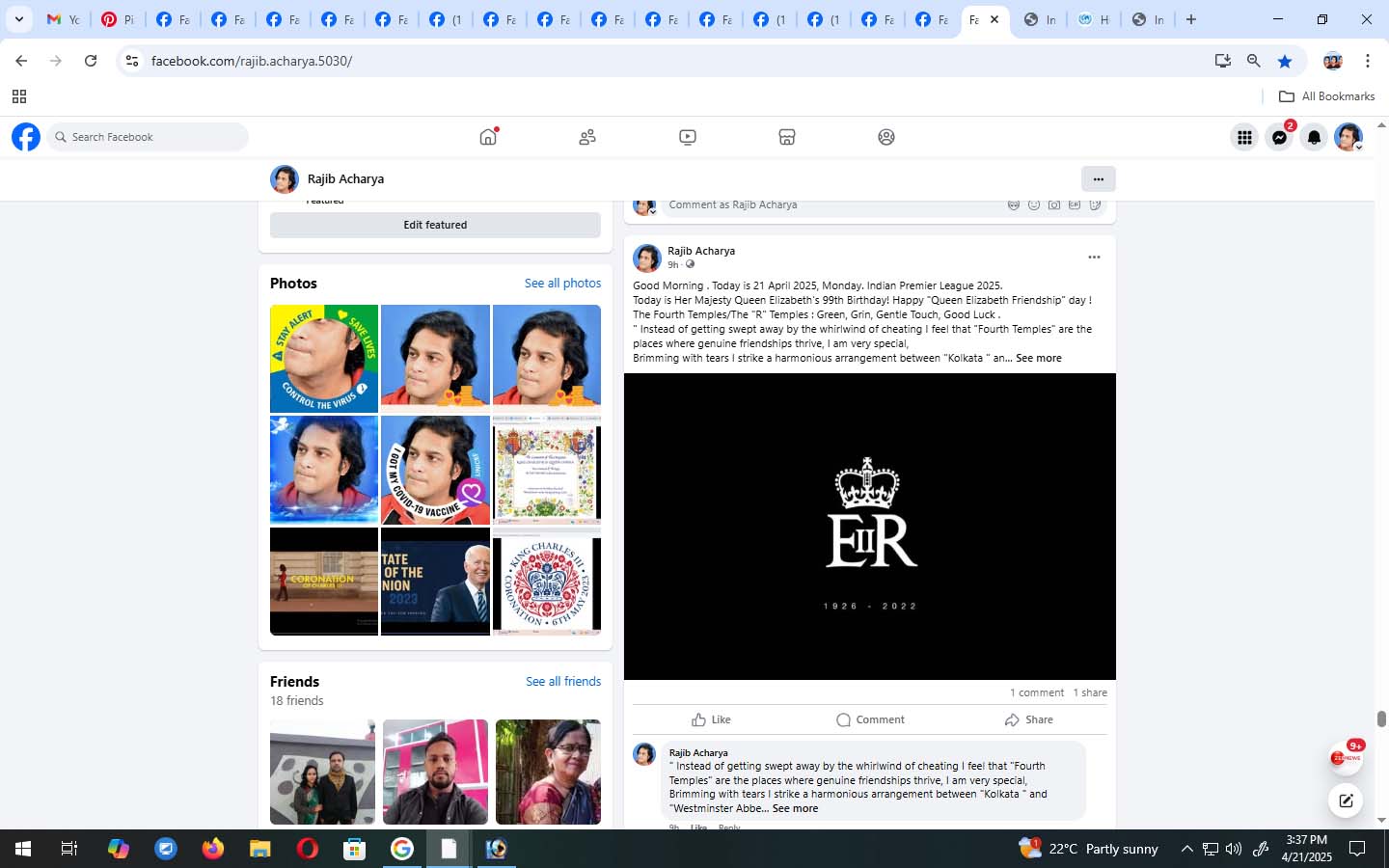Switch to the Gmail tab
The width and height of the screenshot is (1389, 868).
click(64, 19)
